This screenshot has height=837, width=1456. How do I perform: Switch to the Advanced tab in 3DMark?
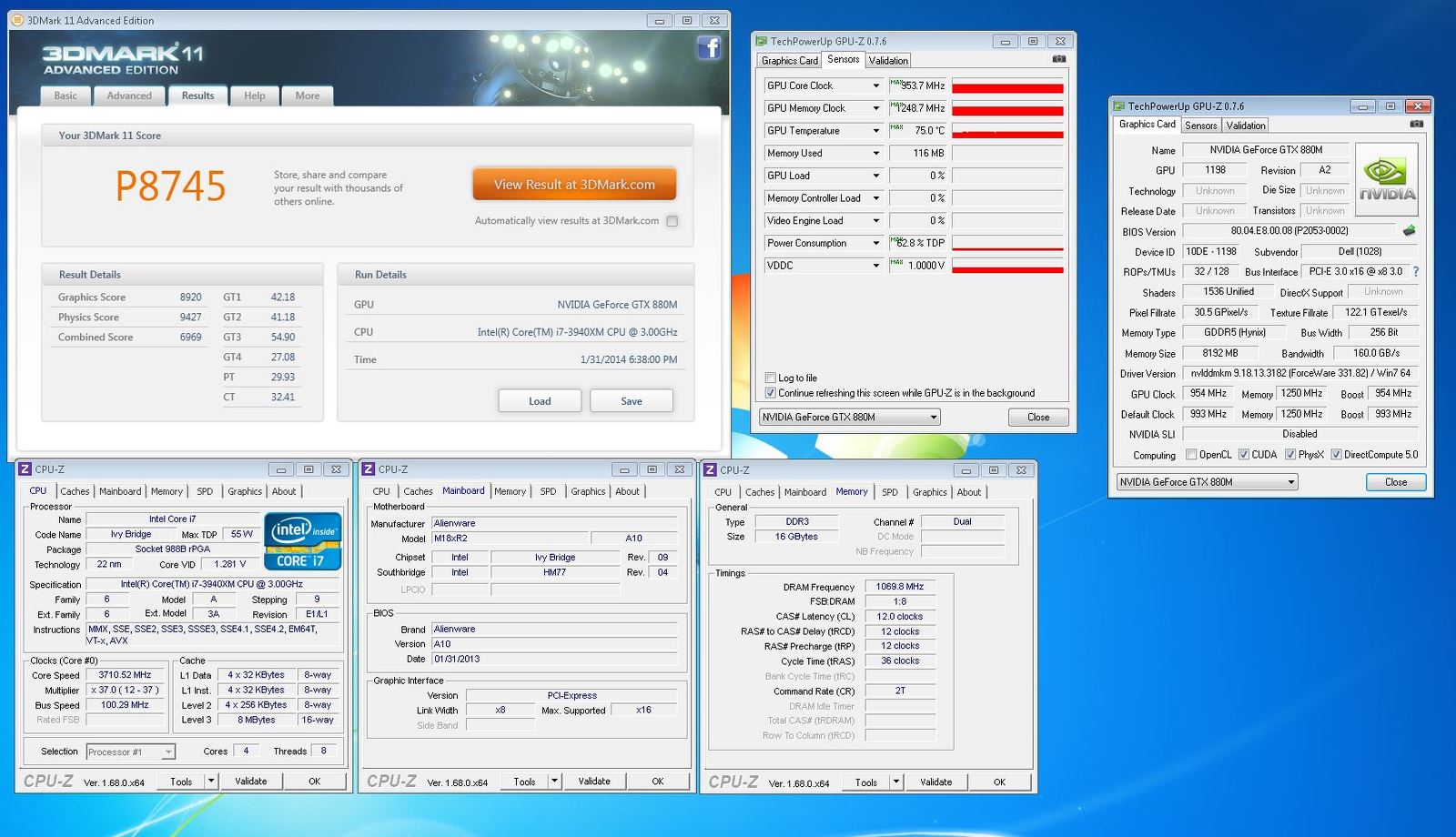[129, 96]
